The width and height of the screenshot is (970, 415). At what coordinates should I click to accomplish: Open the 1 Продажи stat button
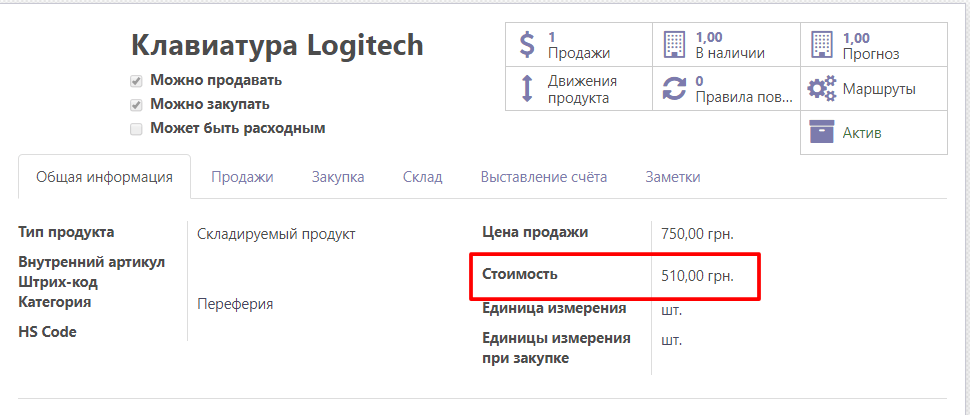click(x=579, y=45)
